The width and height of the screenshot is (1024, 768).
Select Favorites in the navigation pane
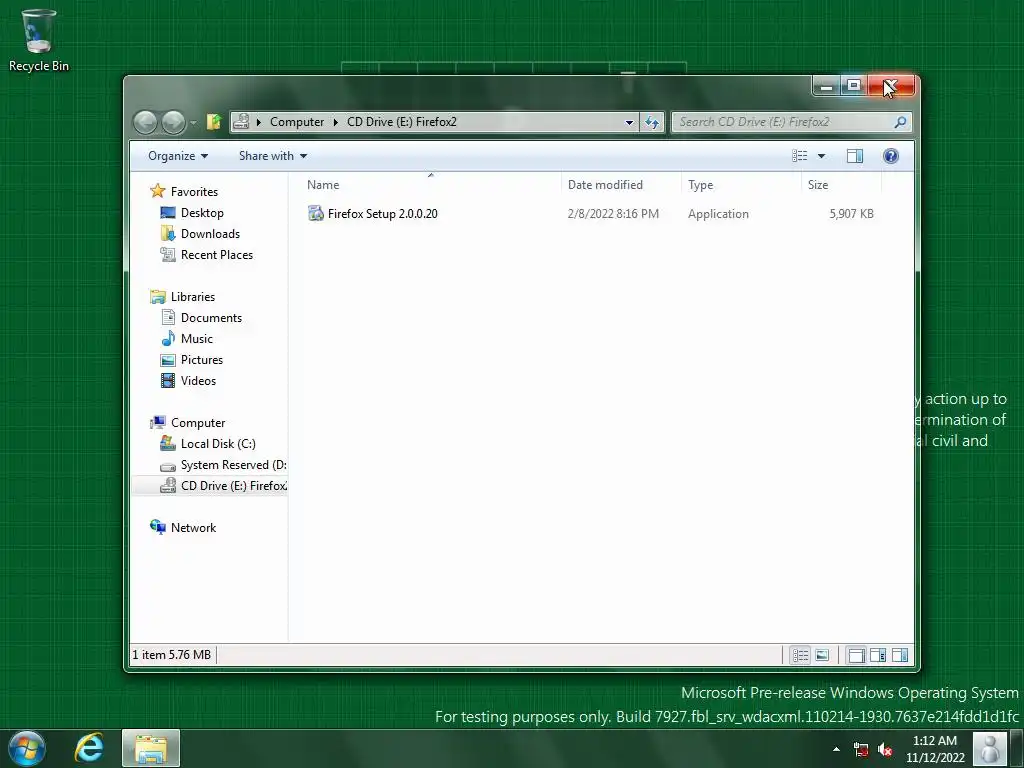tap(194, 192)
